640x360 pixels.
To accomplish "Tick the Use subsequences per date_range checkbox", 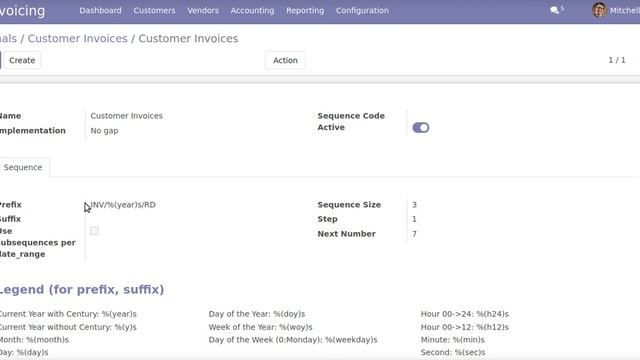I will 94,231.
